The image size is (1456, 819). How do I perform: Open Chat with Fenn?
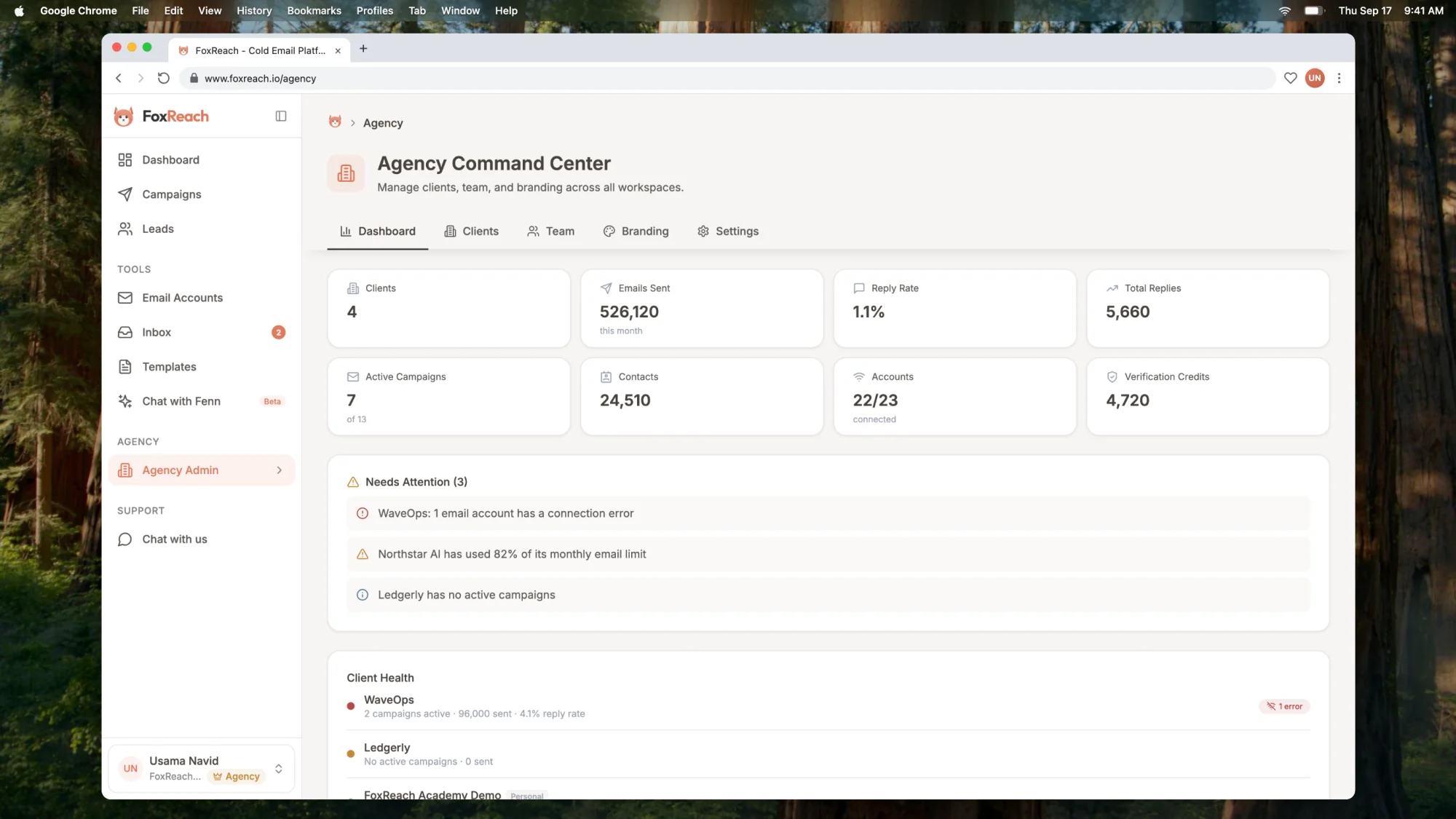coord(202,401)
